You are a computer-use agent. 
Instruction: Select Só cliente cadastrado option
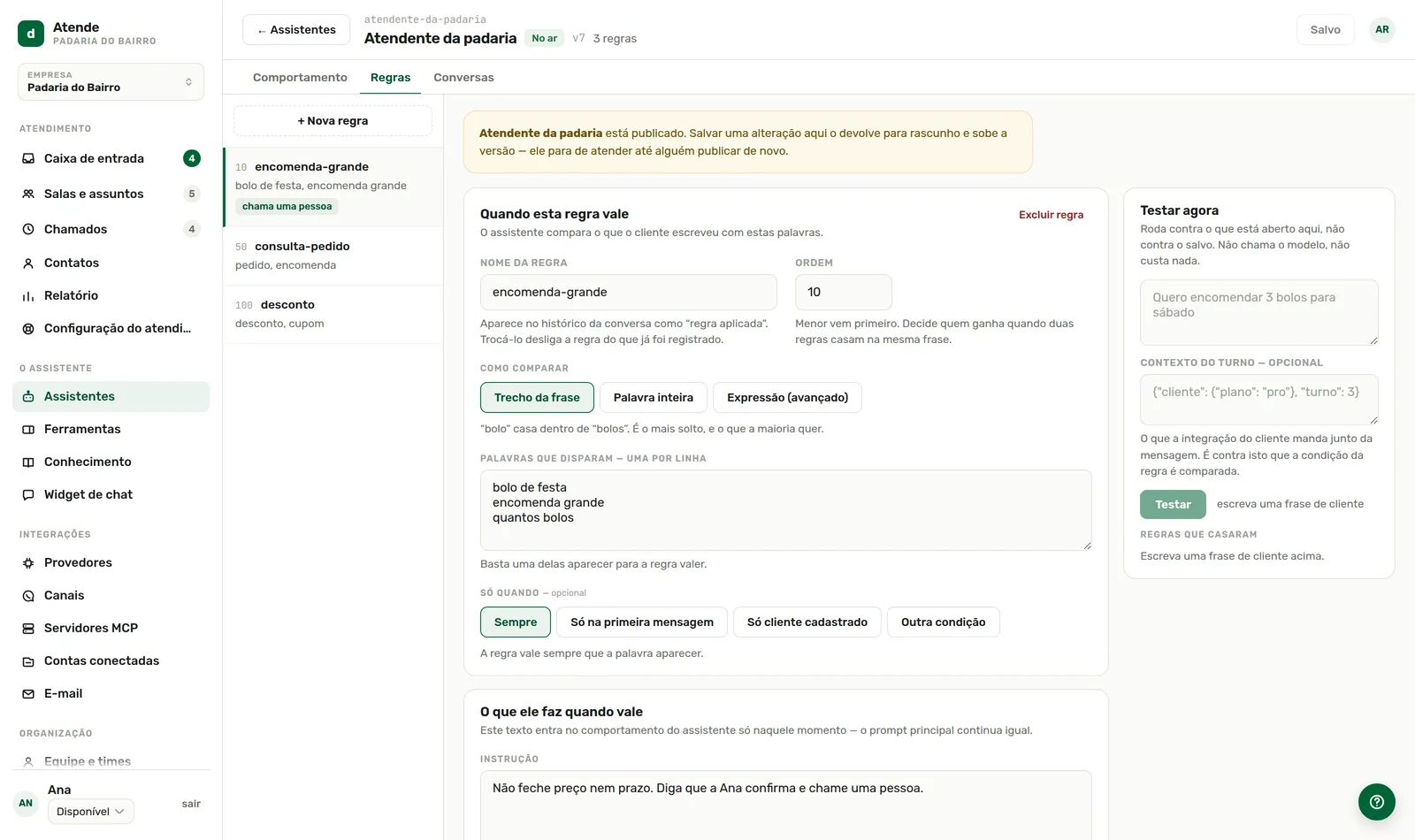coord(807,622)
